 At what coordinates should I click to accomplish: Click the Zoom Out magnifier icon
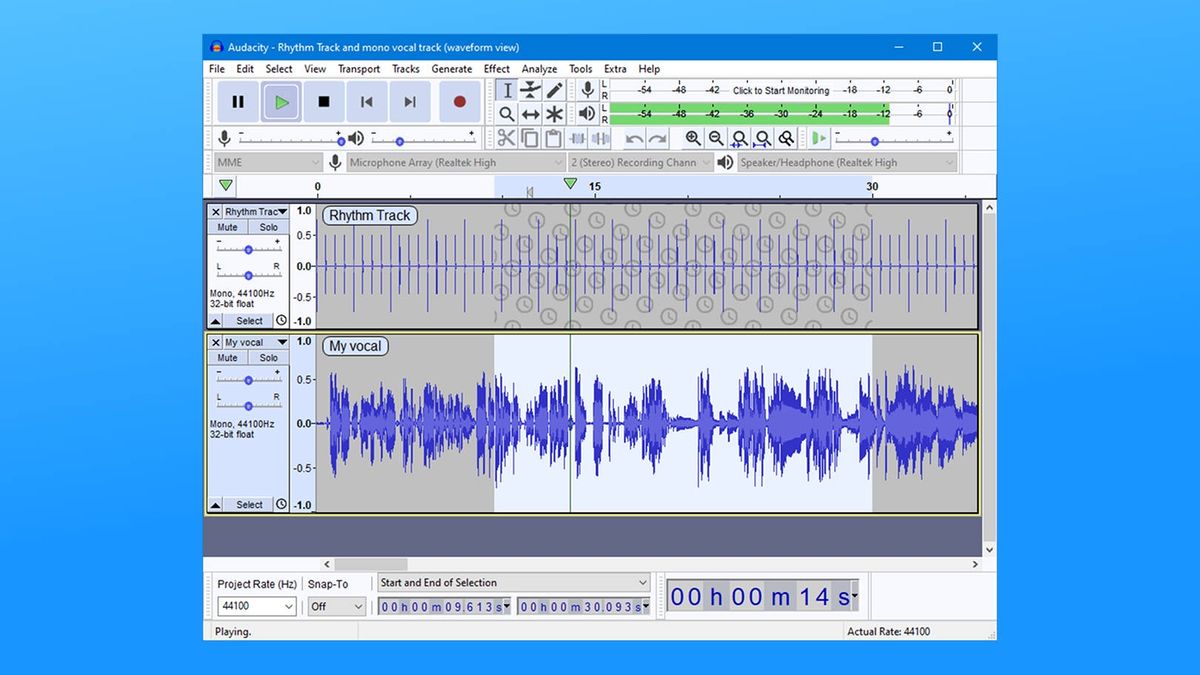[716, 138]
